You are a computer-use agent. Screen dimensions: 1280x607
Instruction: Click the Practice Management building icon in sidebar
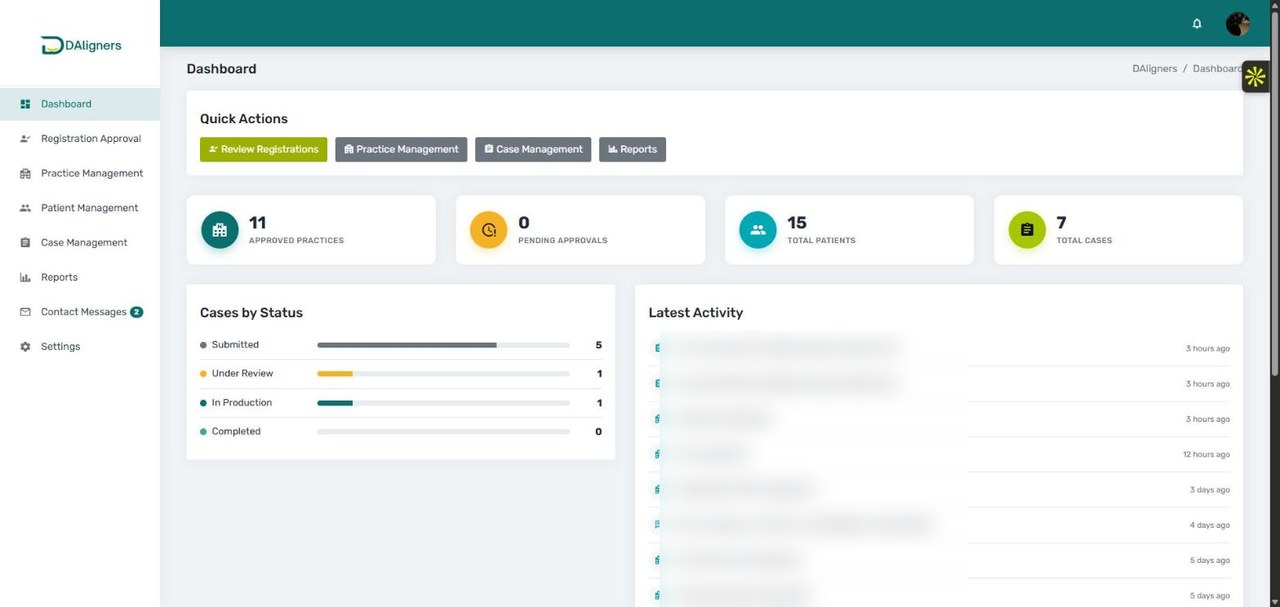click(x=25, y=173)
